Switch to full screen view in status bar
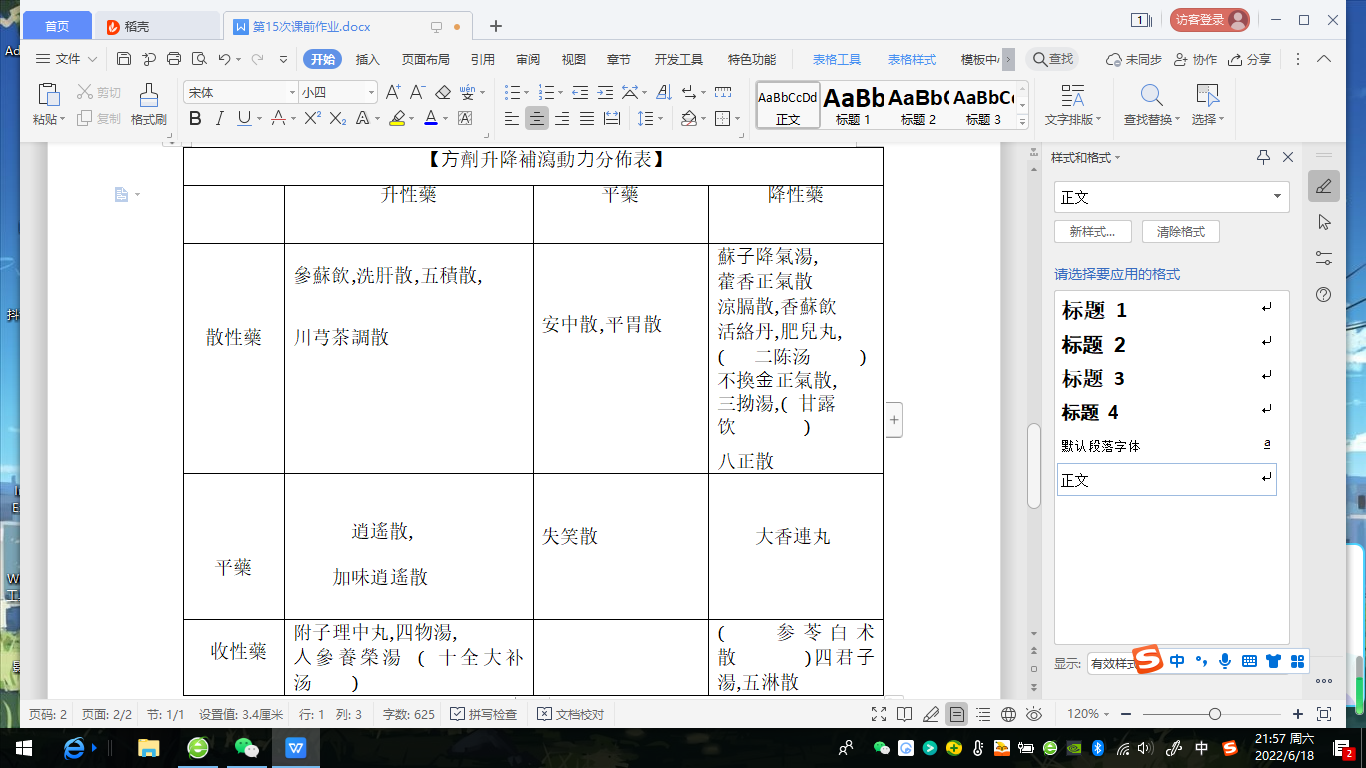Viewport: 1366px width, 768px height. 879,714
